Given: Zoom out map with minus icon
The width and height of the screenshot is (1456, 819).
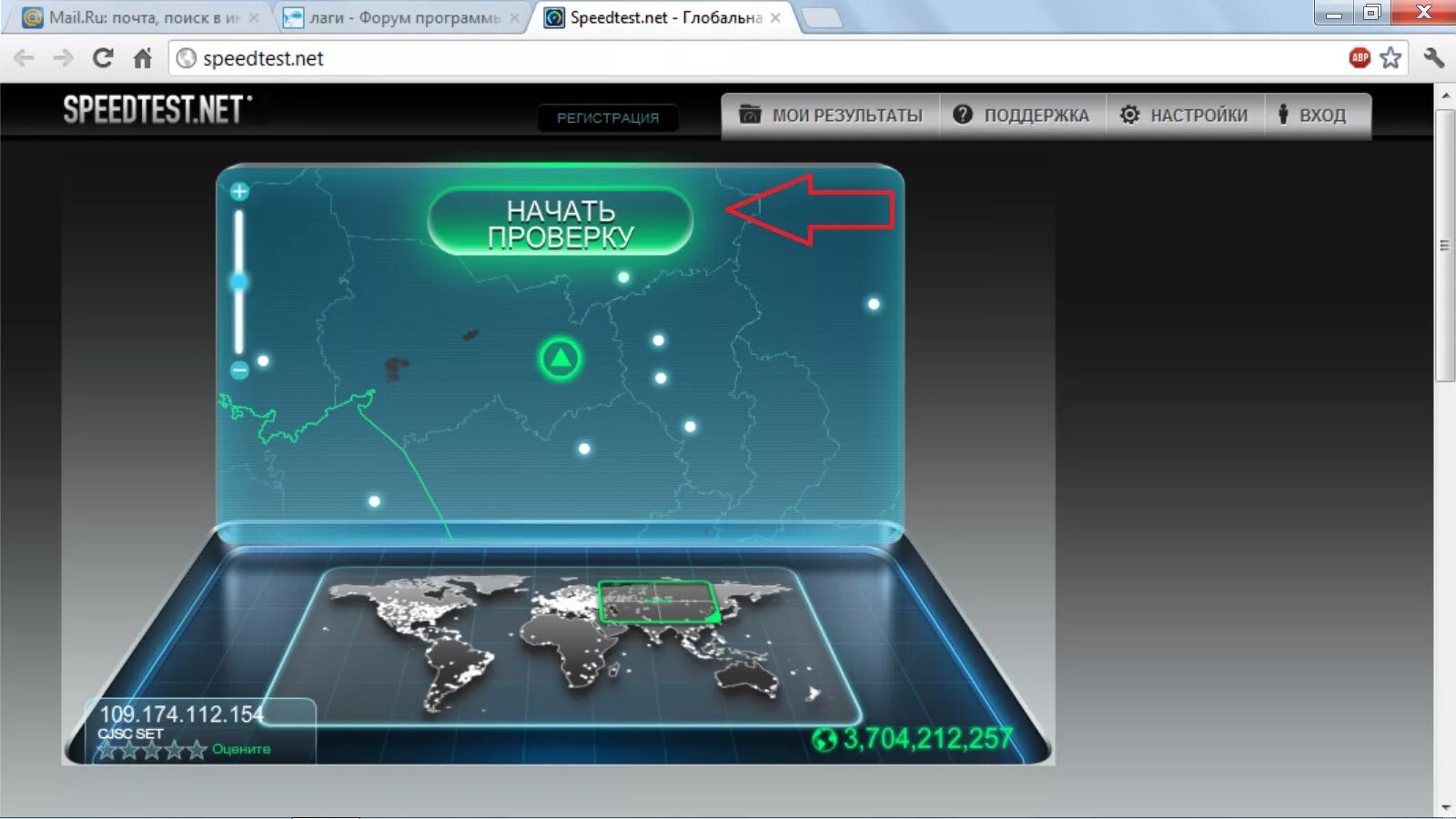Looking at the screenshot, I should [239, 369].
